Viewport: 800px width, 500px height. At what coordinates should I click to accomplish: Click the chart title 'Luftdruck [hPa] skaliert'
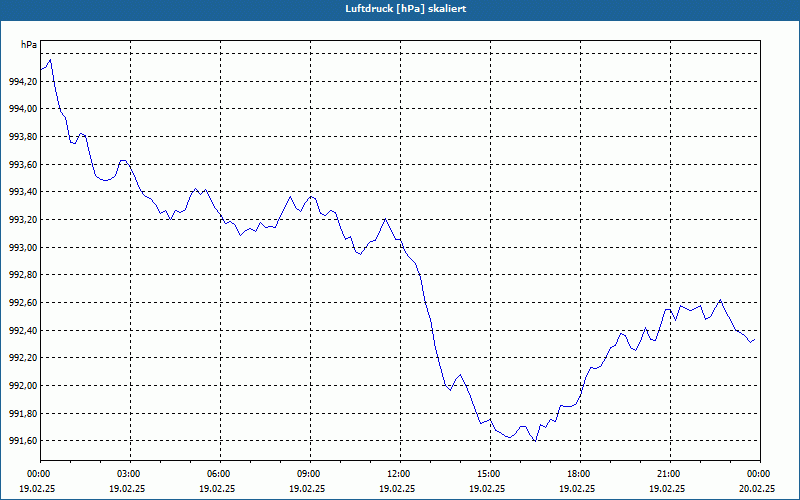(406, 9)
